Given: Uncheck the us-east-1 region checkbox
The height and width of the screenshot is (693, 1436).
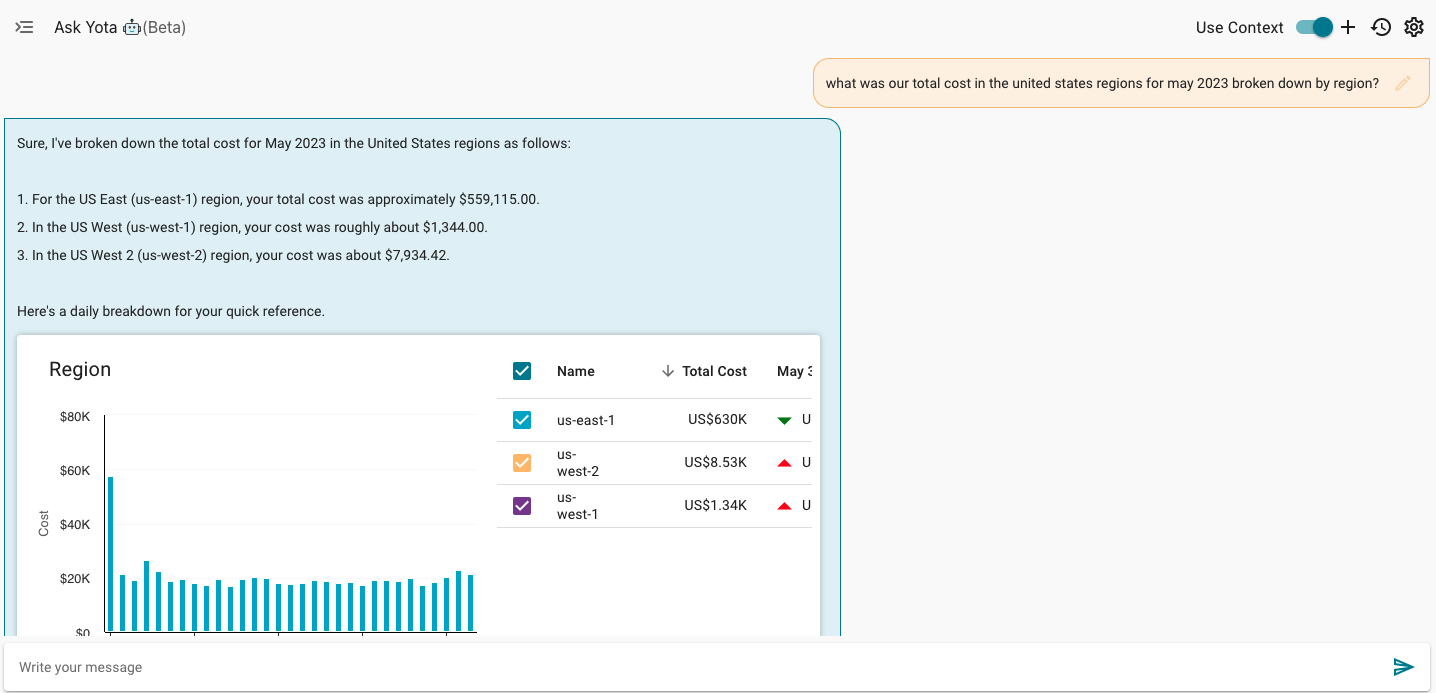Looking at the screenshot, I should pyautogui.click(x=522, y=420).
